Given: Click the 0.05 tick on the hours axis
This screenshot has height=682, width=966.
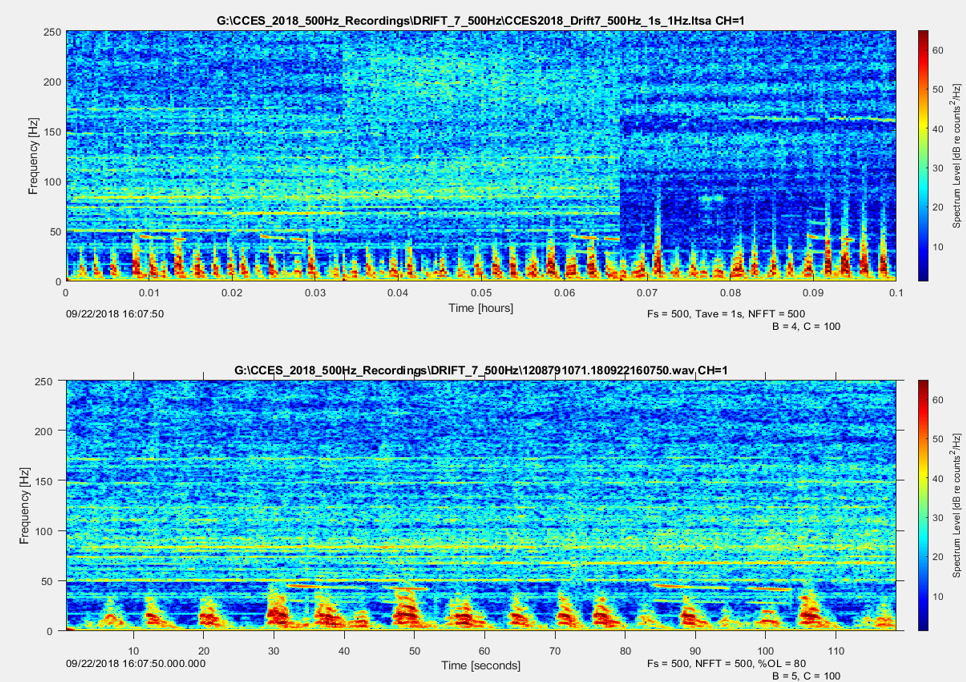Looking at the screenshot, I should 481,293.
